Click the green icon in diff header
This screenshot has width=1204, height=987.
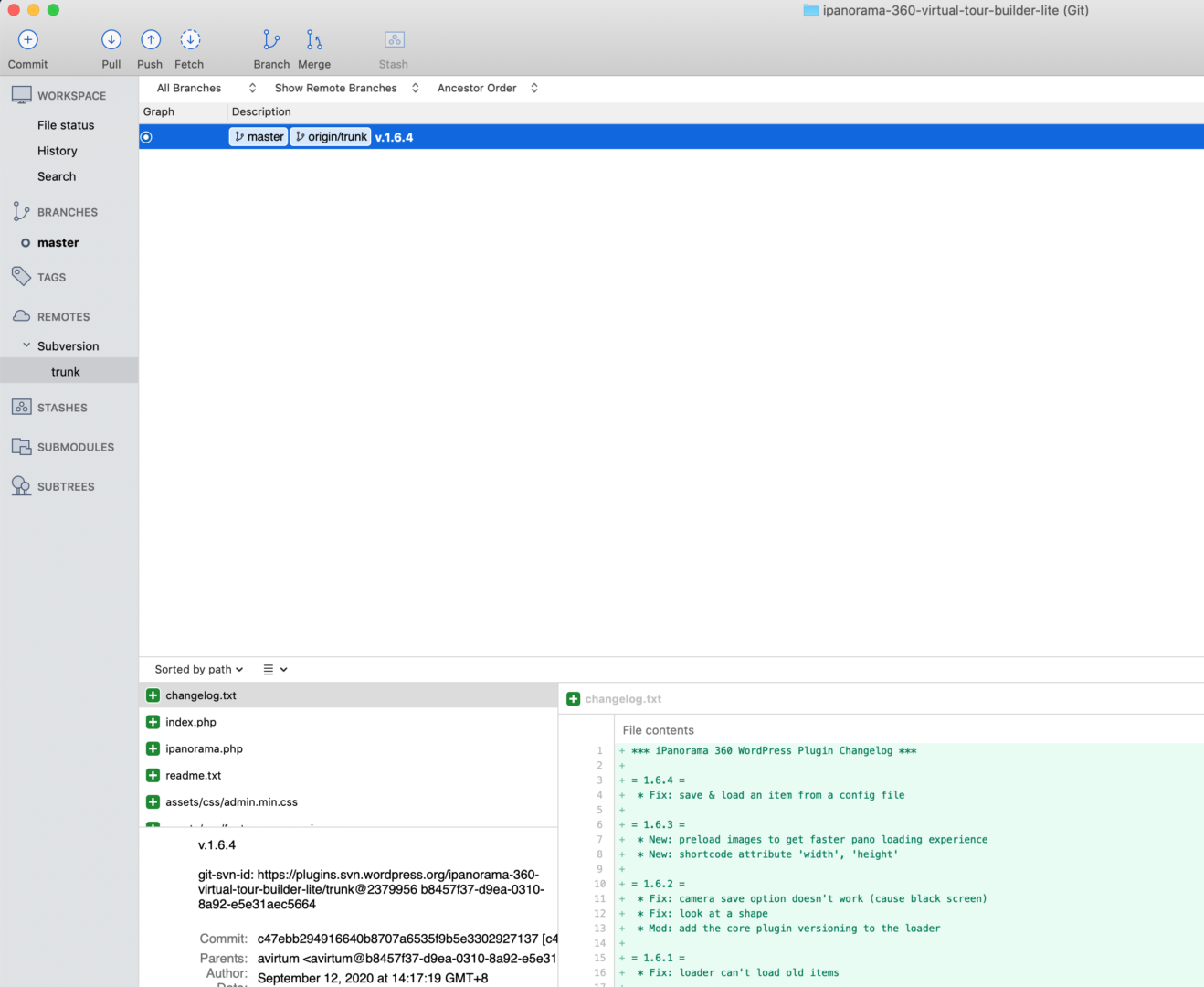pyautogui.click(x=574, y=699)
